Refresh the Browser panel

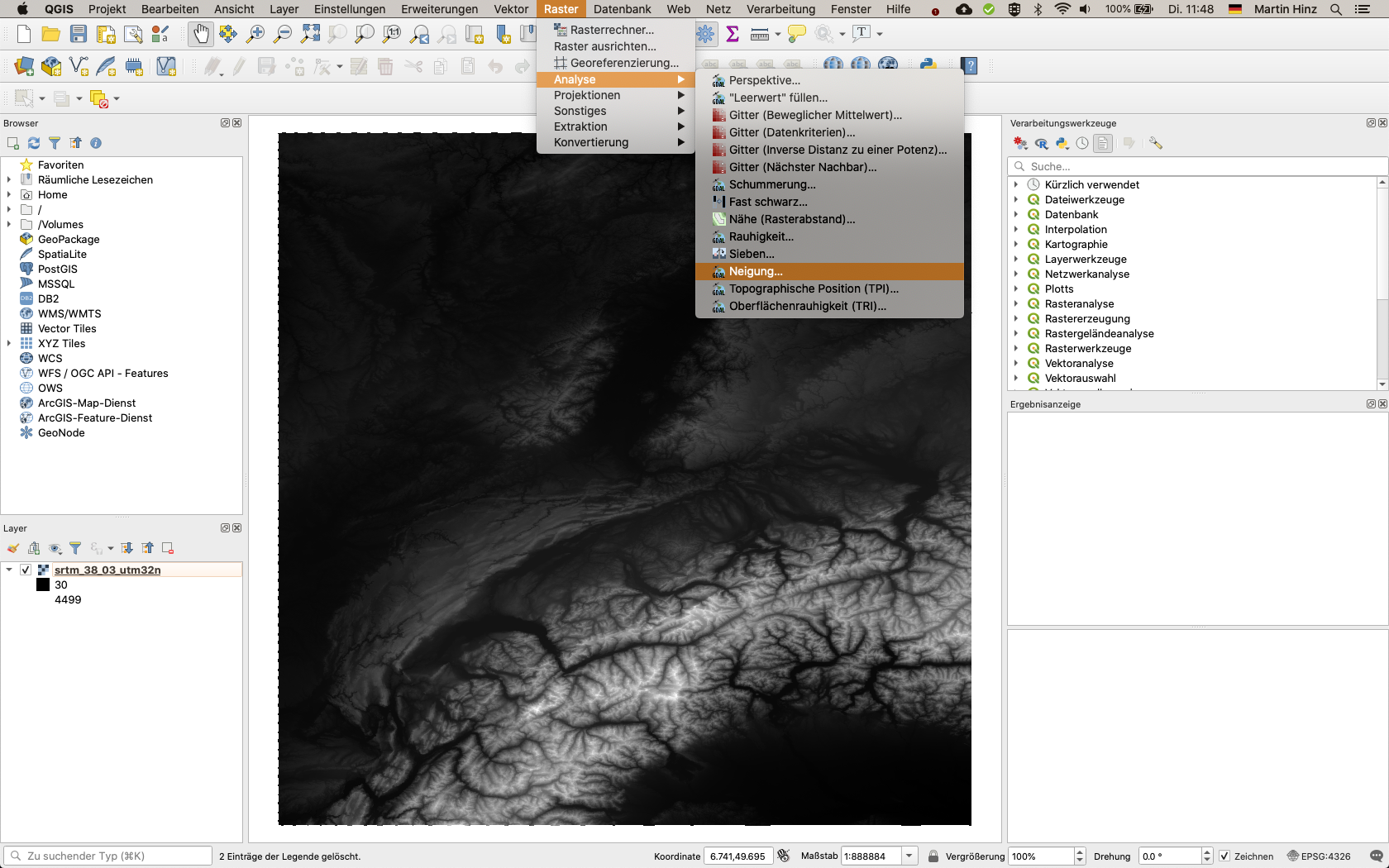pyautogui.click(x=34, y=143)
